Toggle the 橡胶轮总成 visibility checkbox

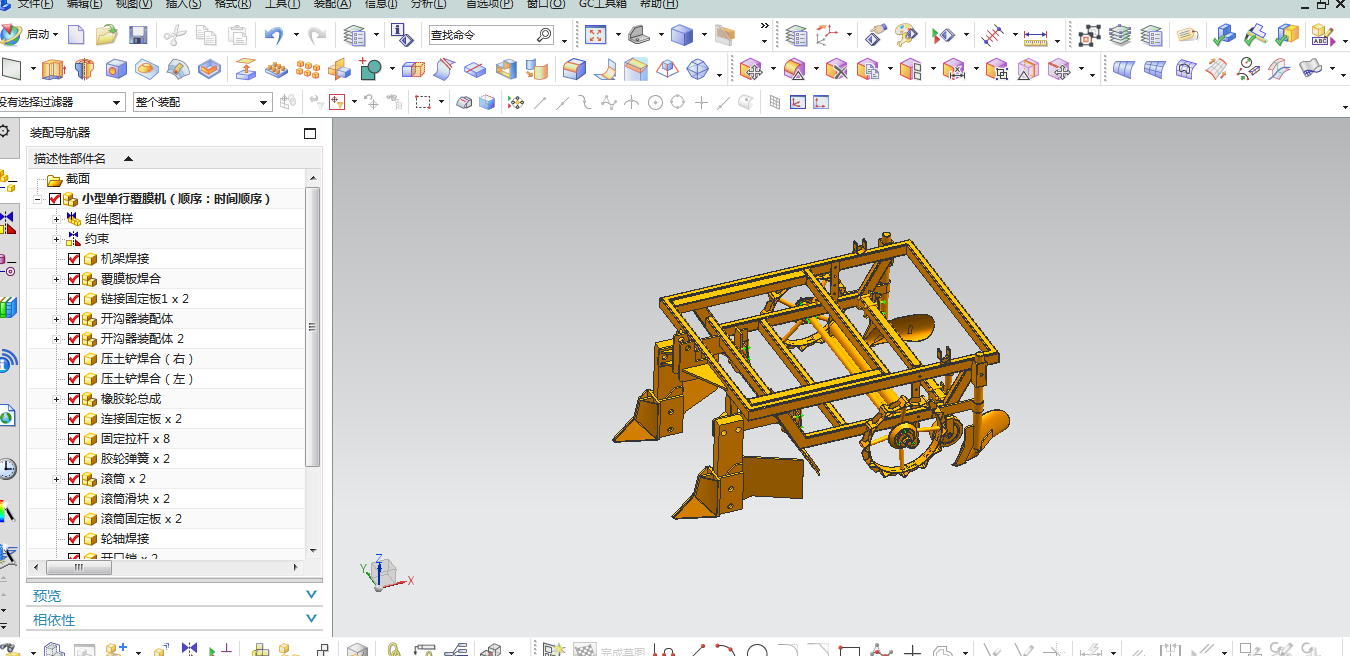[x=74, y=399]
